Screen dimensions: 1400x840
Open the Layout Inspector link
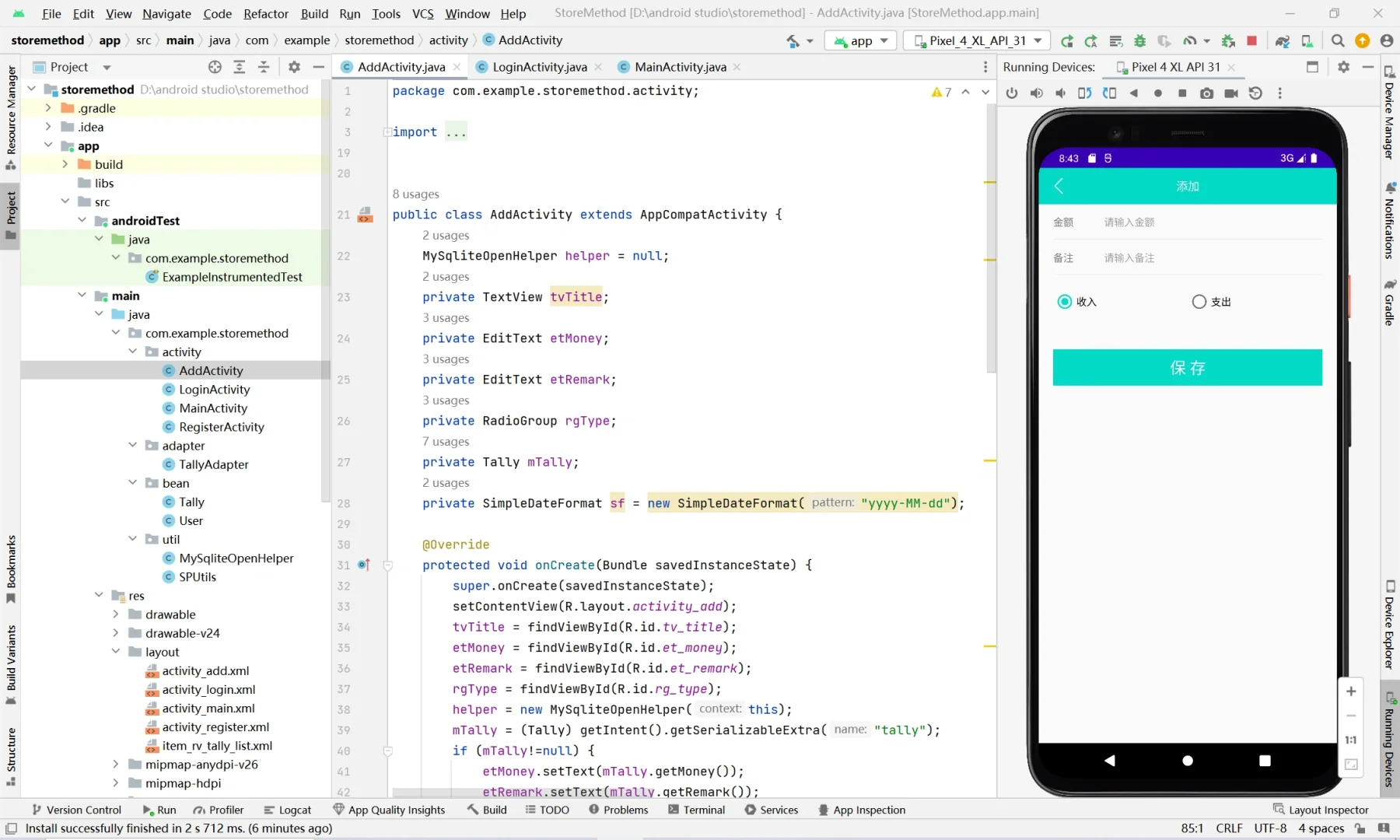coord(1329,810)
